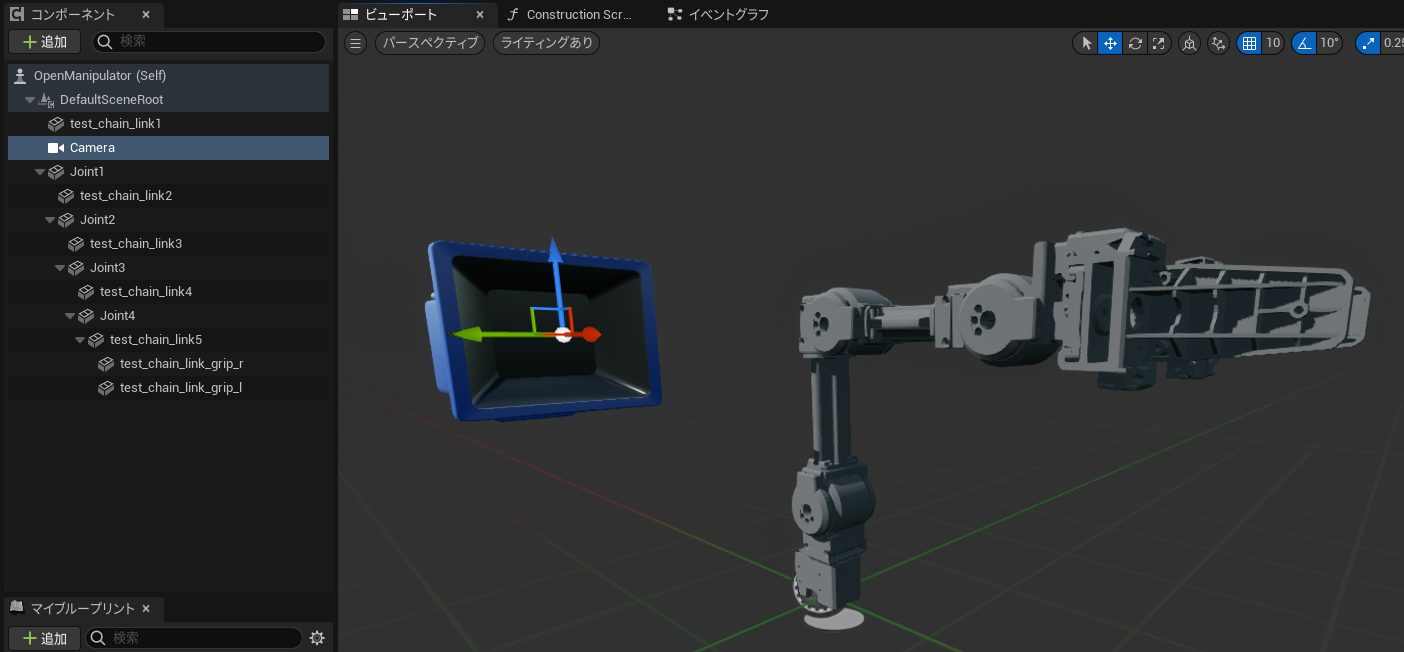Collapse the Joint1 component in the tree
This screenshot has height=652, width=1404.
(x=39, y=171)
